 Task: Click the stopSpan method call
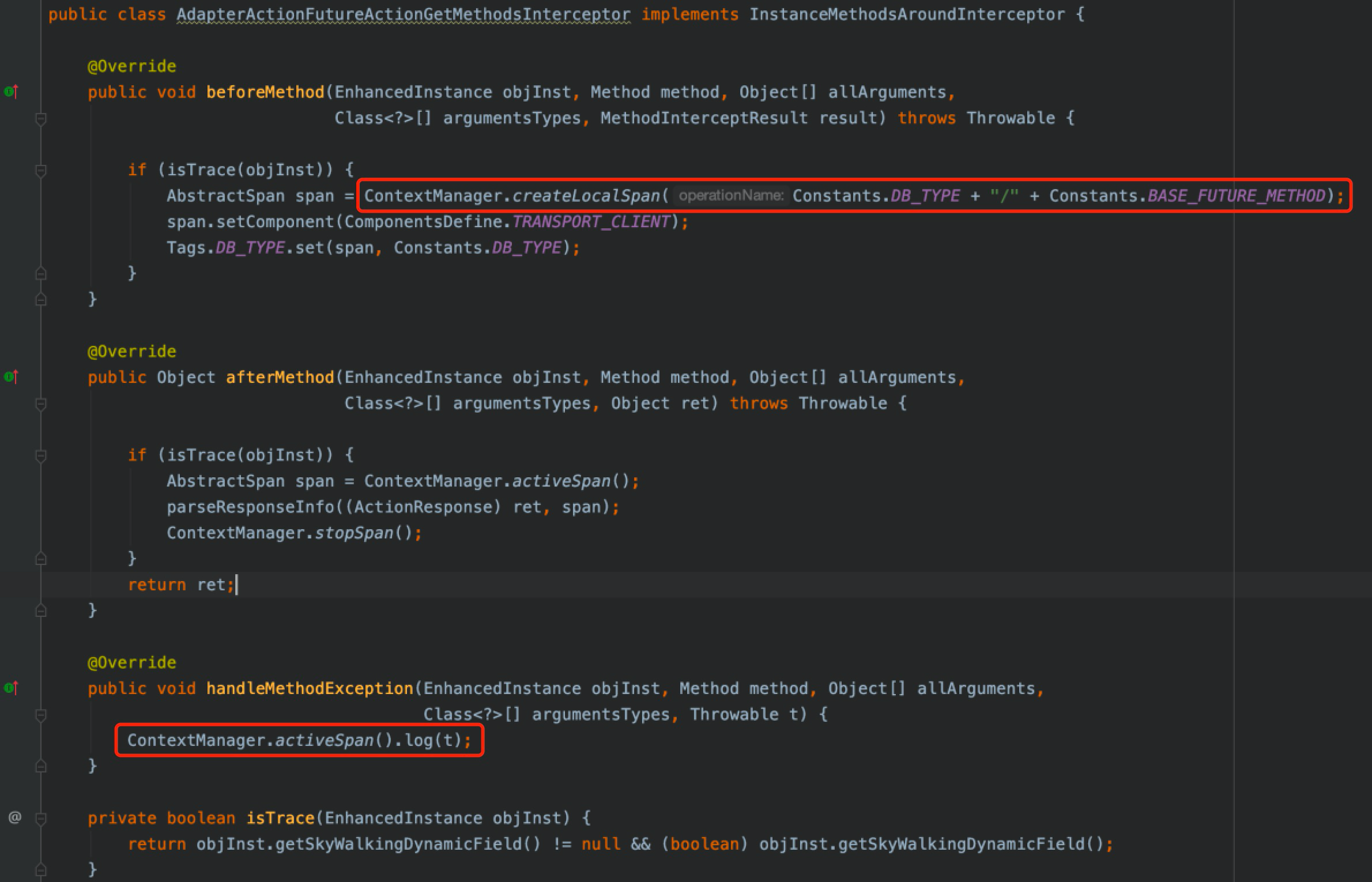353,533
